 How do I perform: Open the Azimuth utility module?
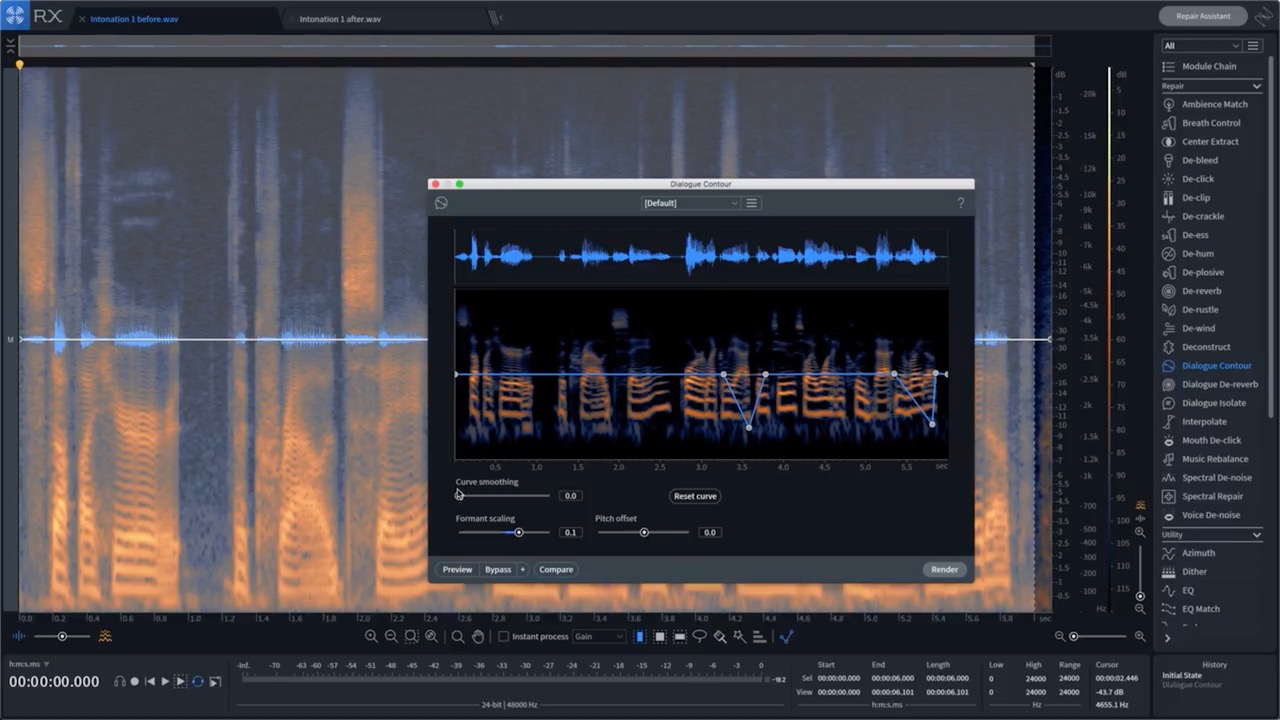click(1198, 553)
